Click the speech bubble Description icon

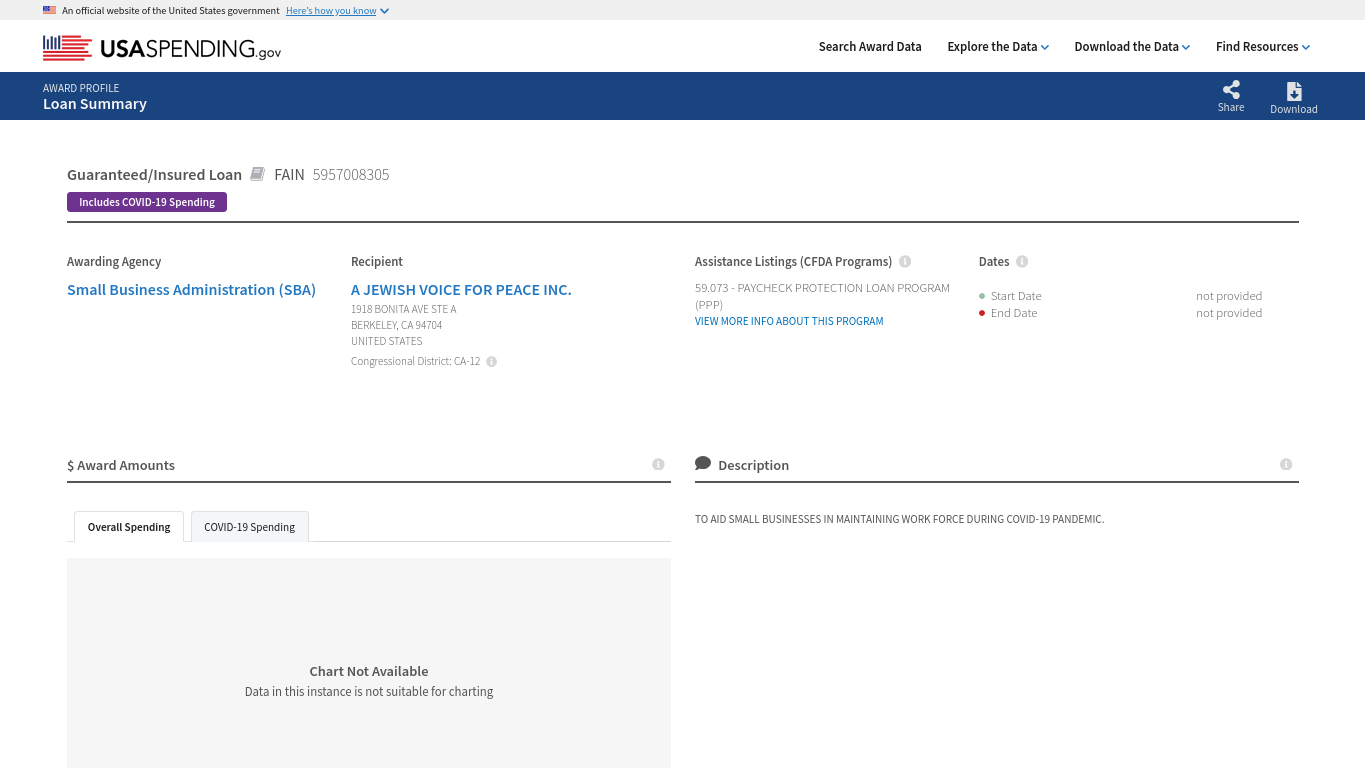703,464
